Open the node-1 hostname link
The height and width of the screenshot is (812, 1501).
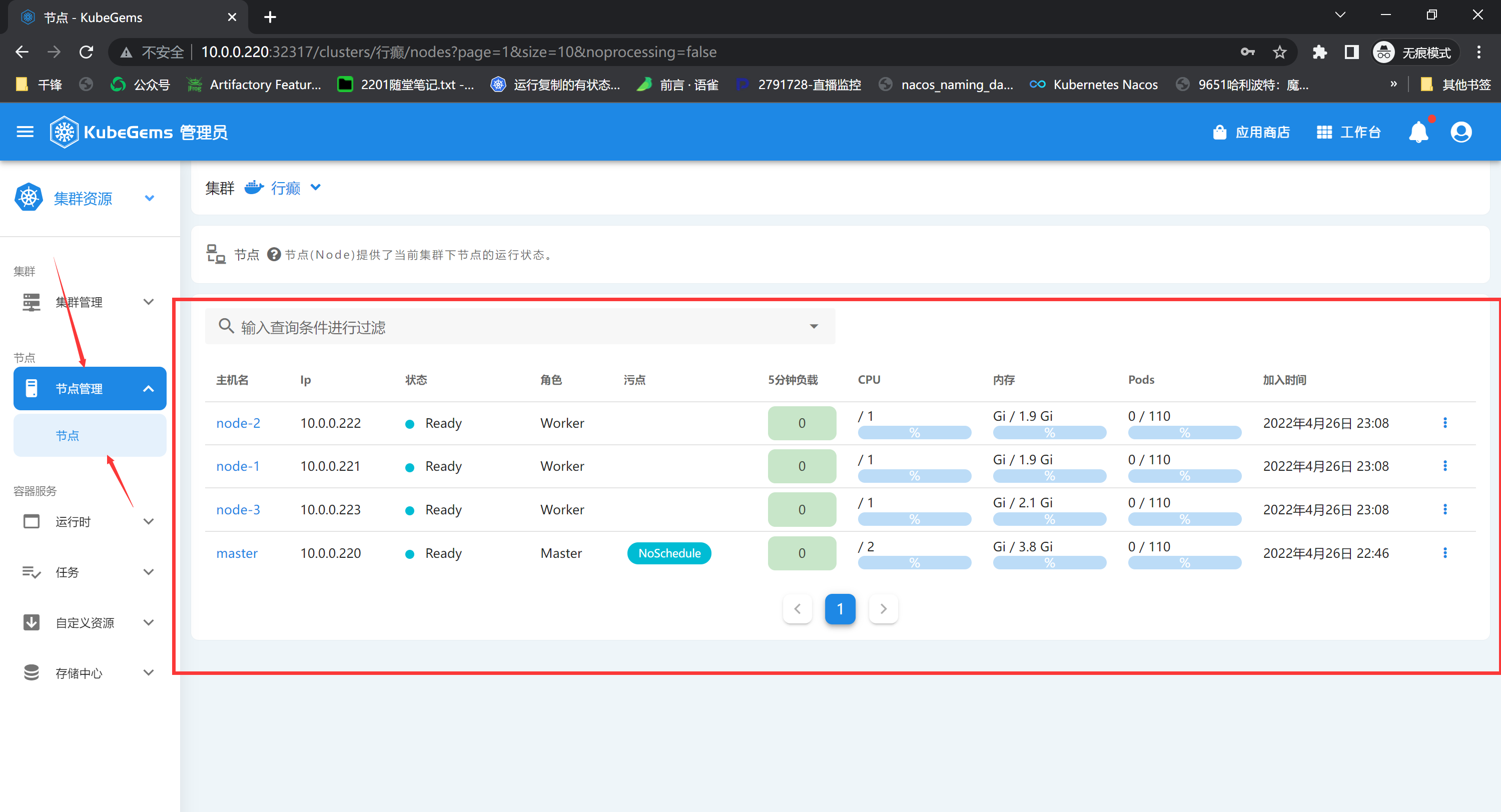238,467
